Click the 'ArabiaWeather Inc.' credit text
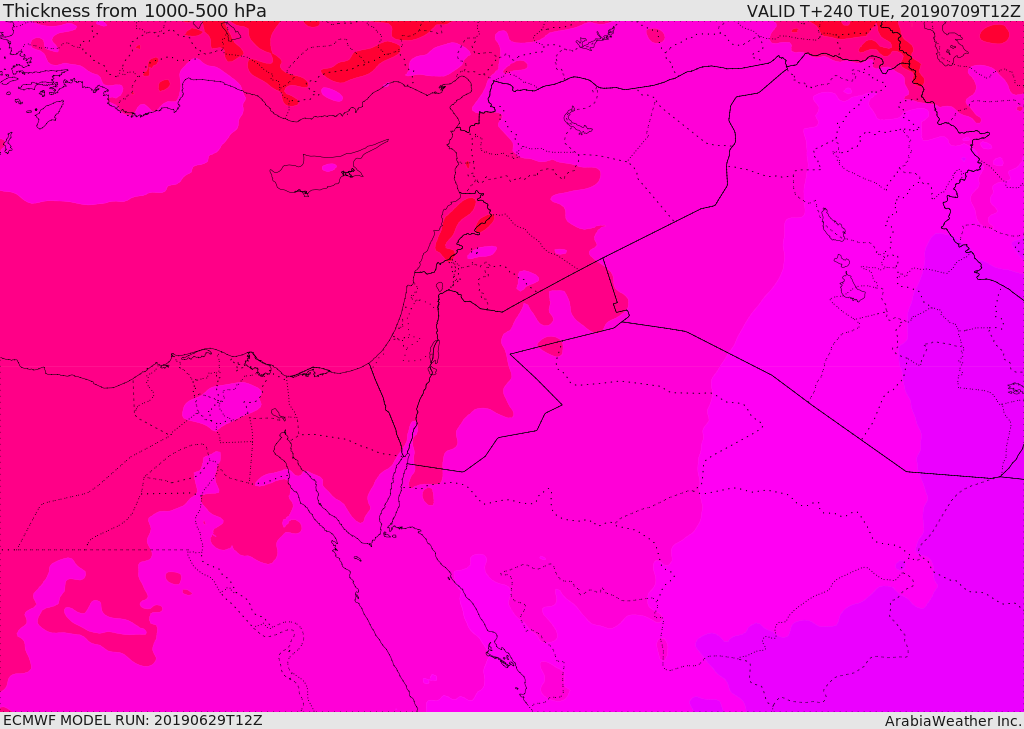 953,721
